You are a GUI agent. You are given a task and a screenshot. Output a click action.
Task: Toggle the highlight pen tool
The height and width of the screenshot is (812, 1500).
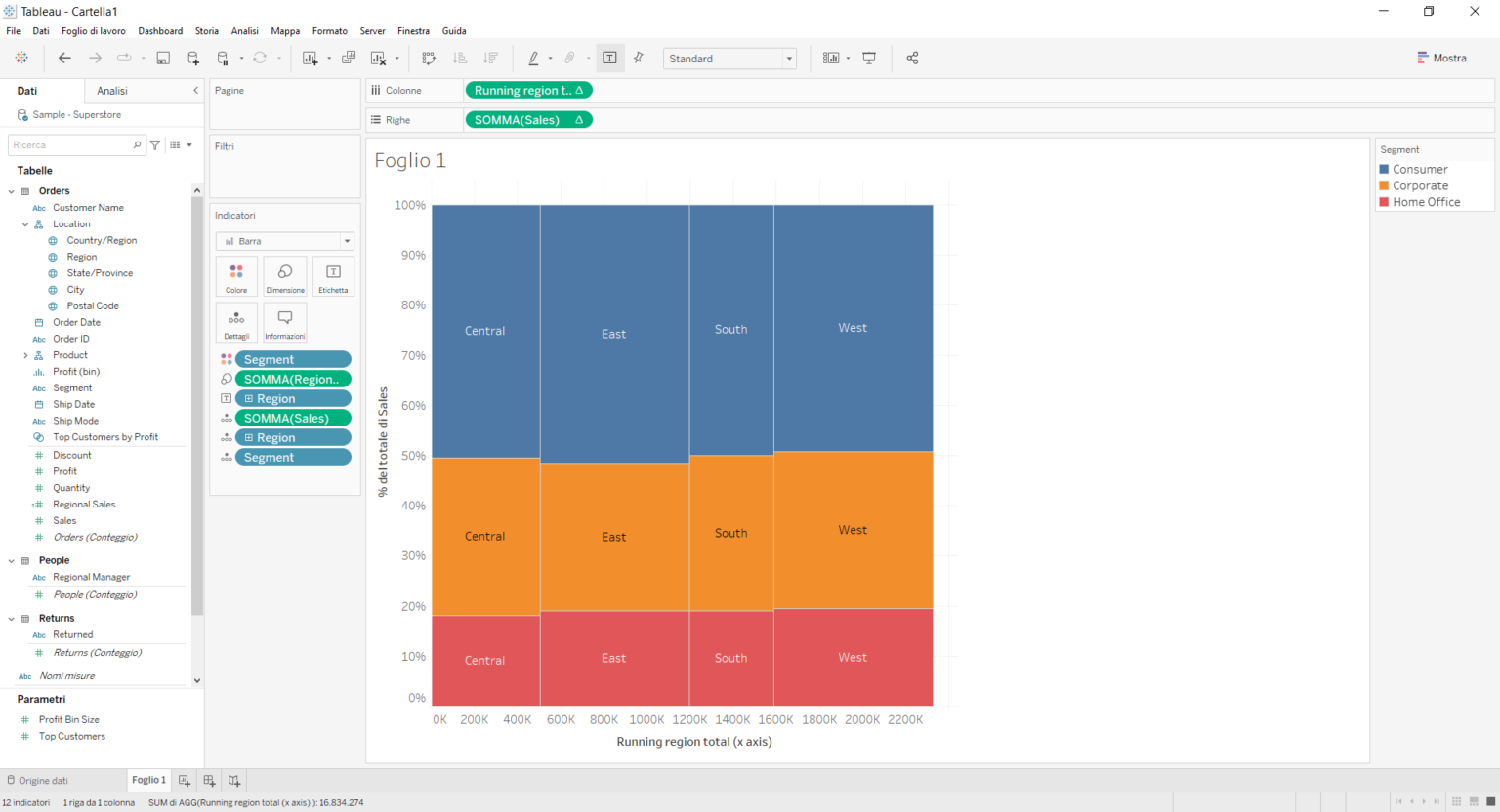534,58
